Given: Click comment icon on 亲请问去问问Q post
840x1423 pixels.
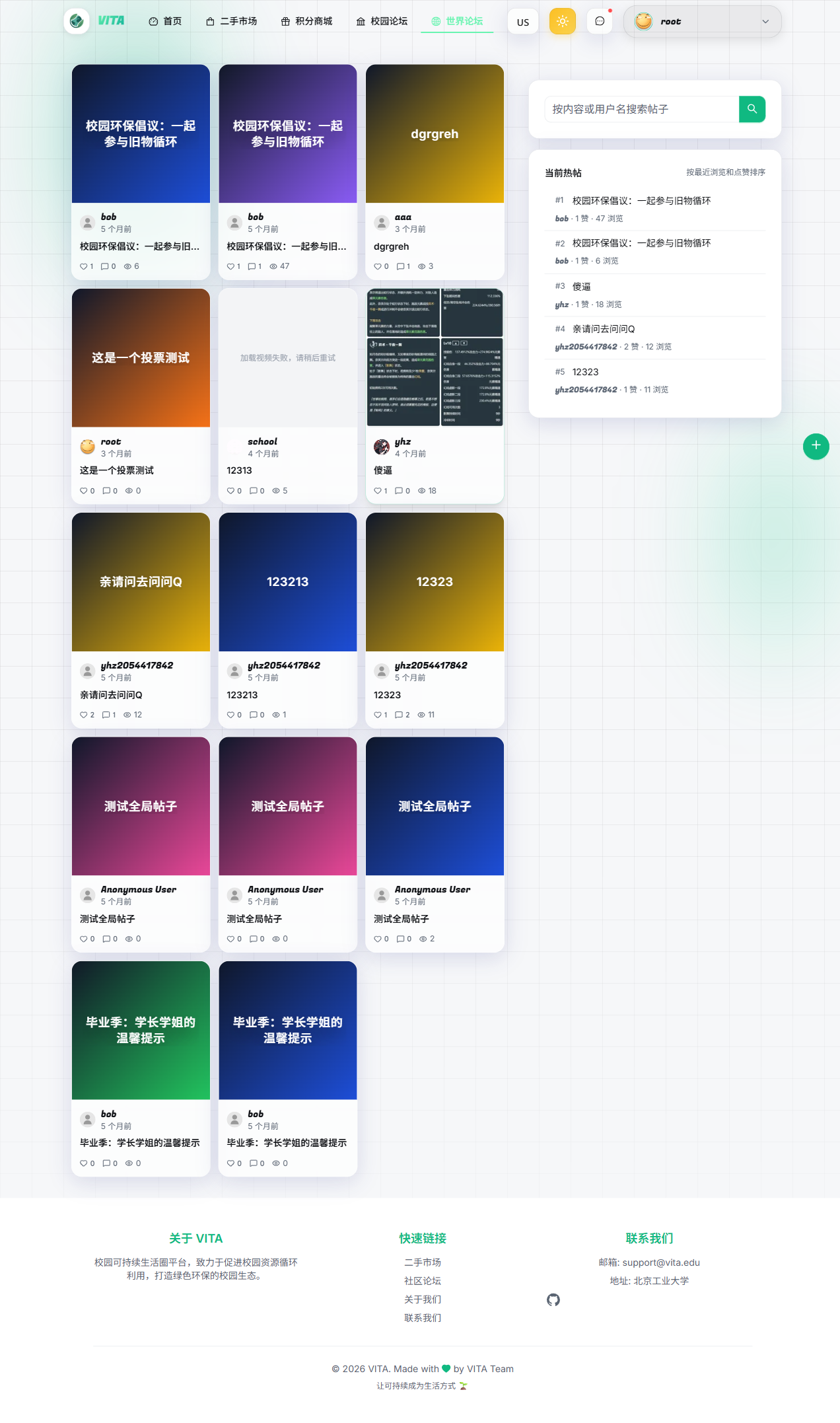Looking at the screenshot, I should pos(106,715).
